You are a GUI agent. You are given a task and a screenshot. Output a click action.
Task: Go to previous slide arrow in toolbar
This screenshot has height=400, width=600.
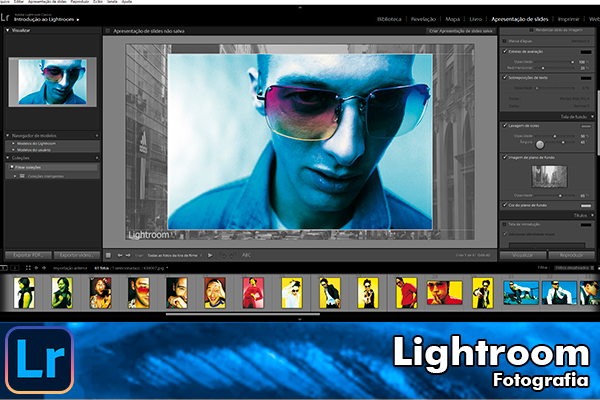(x=120, y=255)
